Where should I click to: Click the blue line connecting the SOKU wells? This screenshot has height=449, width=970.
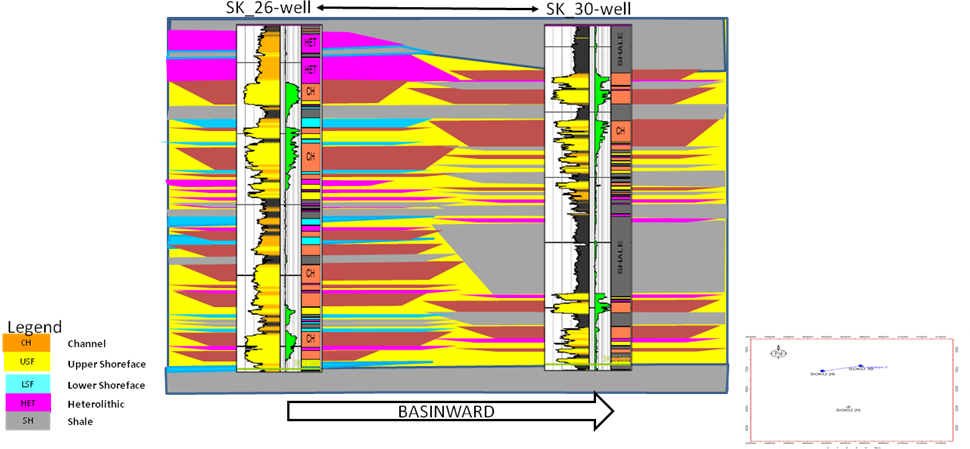(840, 369)
